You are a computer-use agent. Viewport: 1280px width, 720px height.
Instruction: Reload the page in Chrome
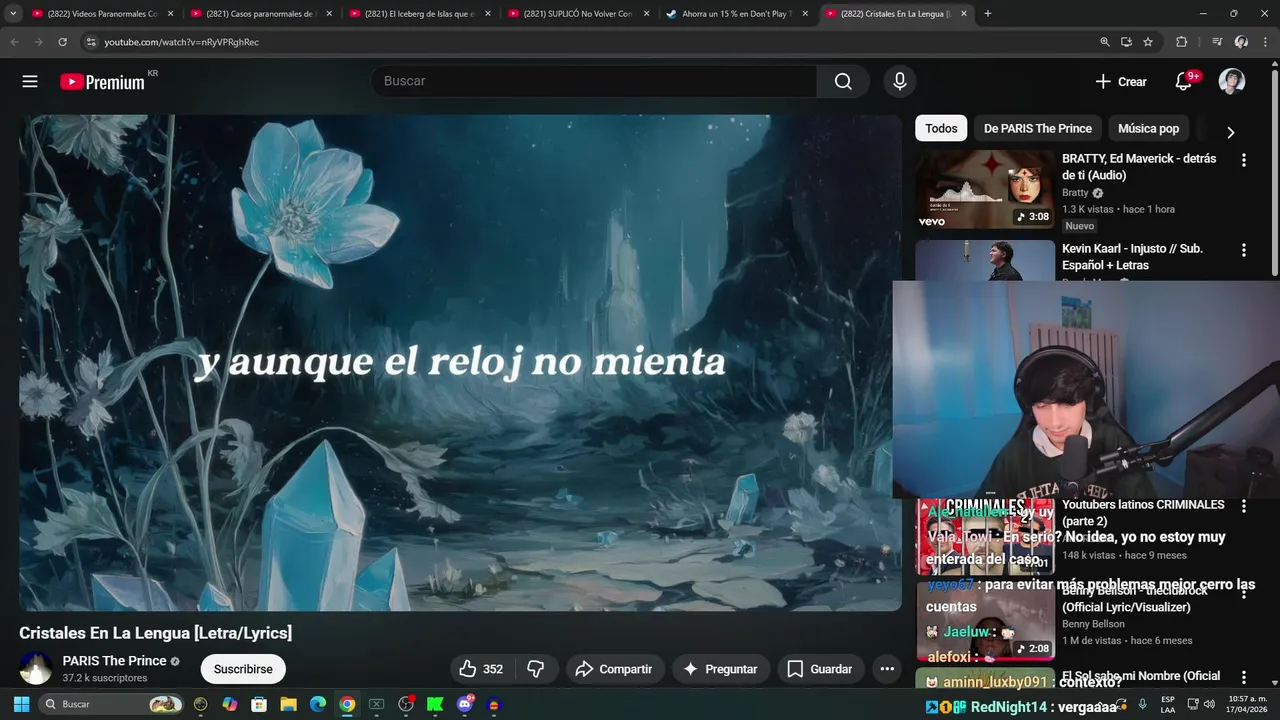tap(62, 42)
